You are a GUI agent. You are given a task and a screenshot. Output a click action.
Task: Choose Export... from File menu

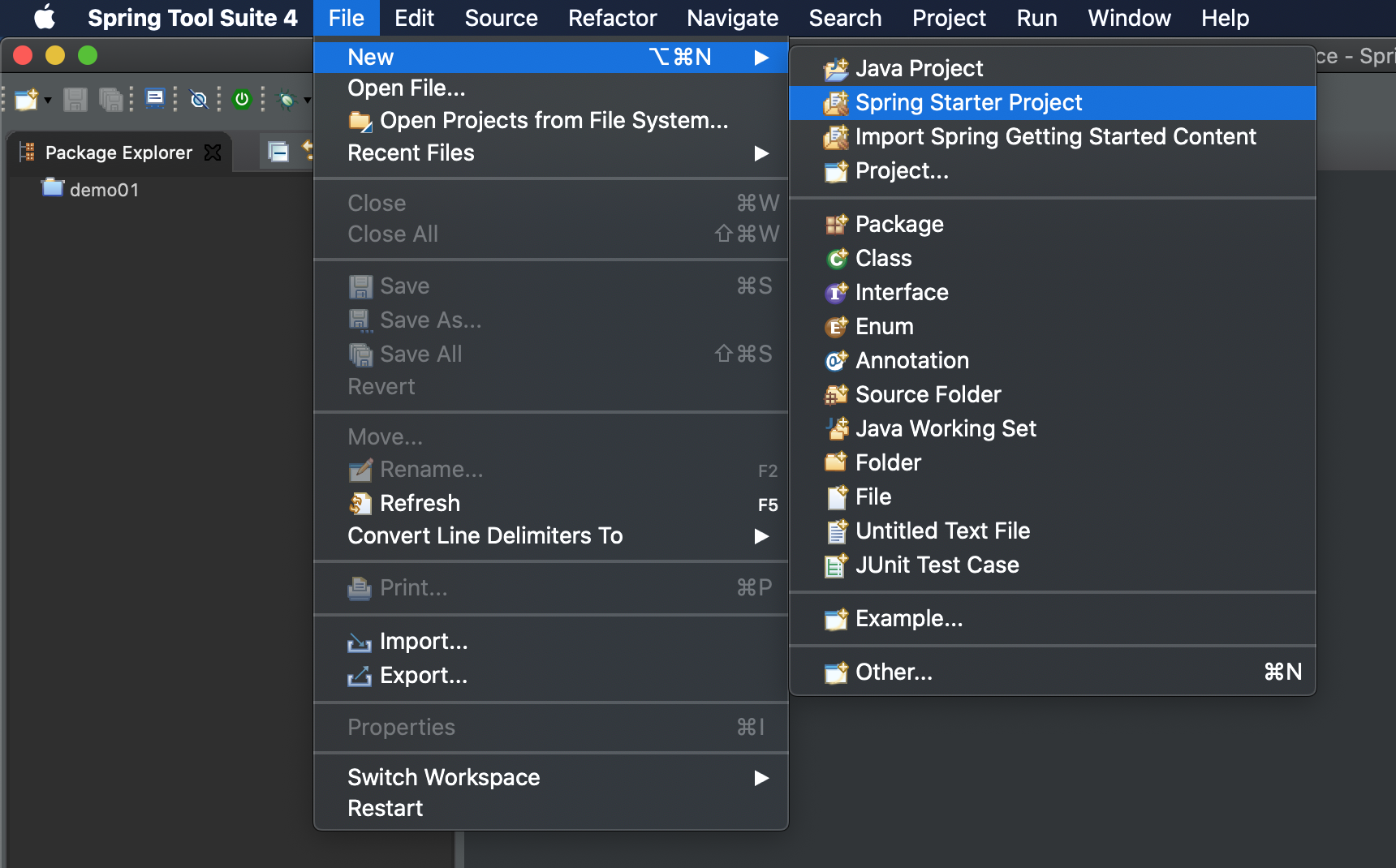[x=551, y=675]
